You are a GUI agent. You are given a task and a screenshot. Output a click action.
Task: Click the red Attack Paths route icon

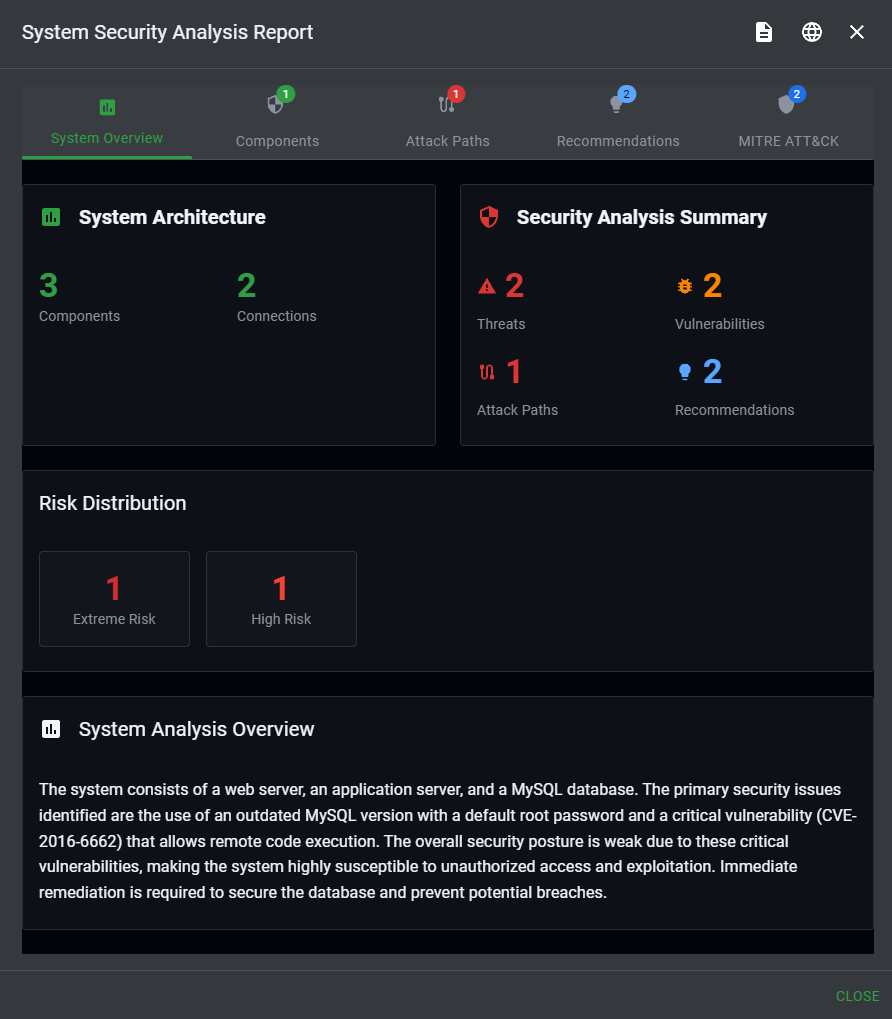487,372
